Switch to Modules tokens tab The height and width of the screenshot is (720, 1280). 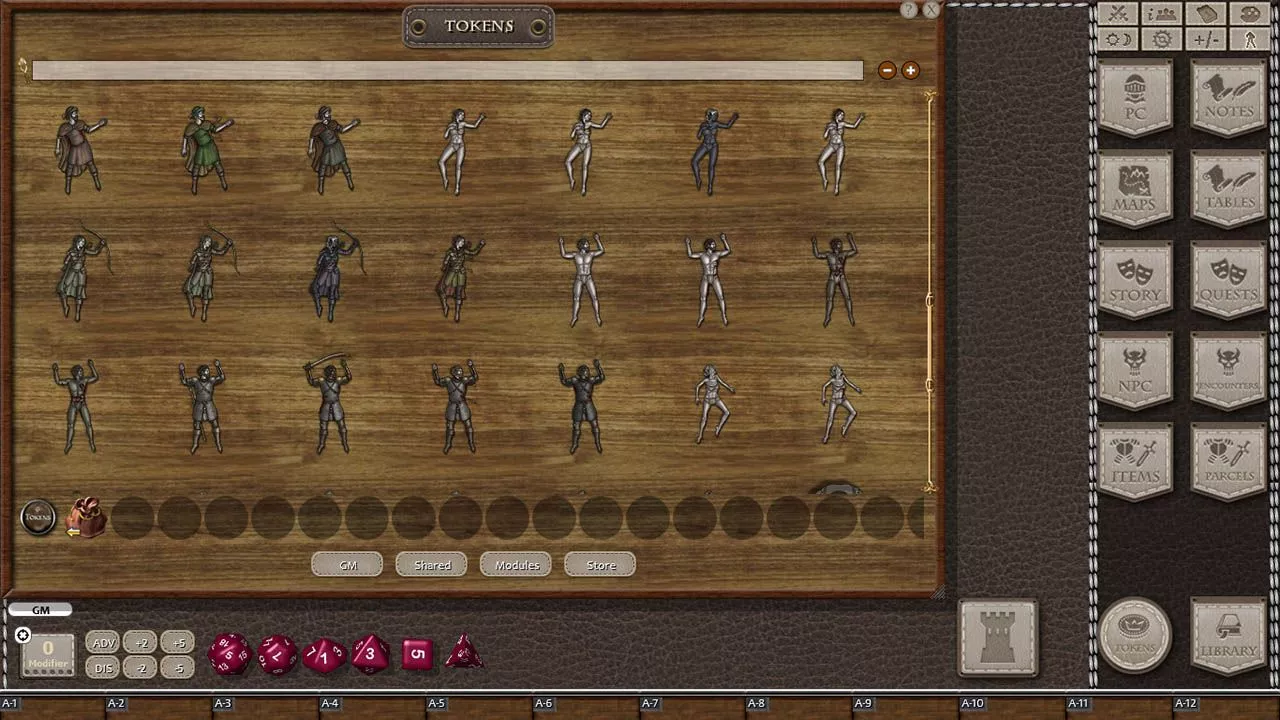(516, 565)
